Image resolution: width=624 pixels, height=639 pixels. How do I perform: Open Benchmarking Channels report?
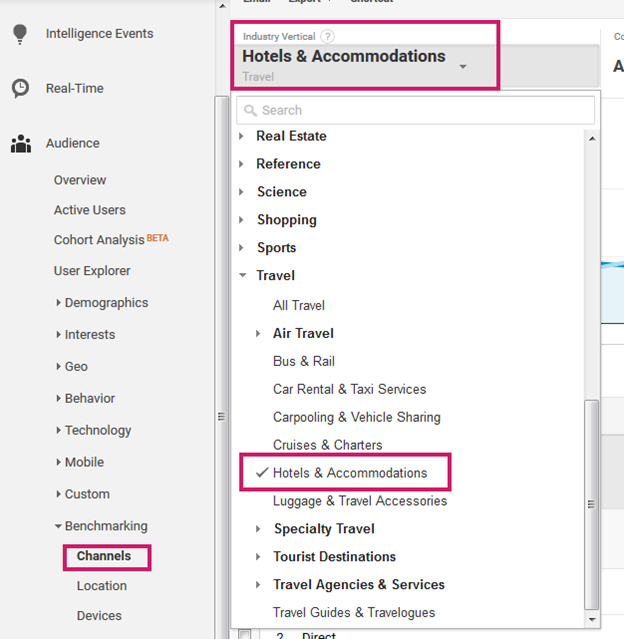104,556
